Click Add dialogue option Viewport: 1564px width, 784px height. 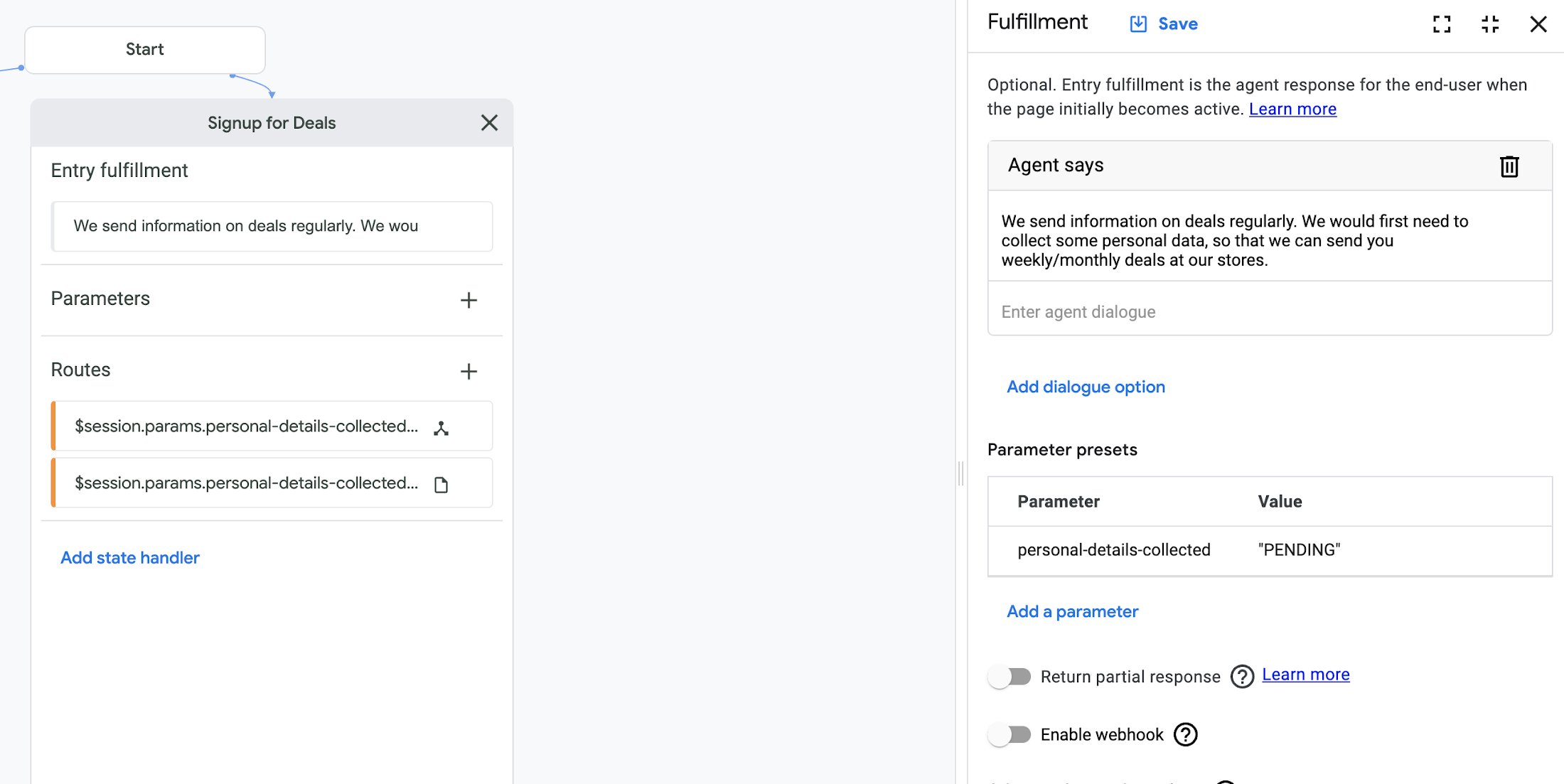[1086, 387]
